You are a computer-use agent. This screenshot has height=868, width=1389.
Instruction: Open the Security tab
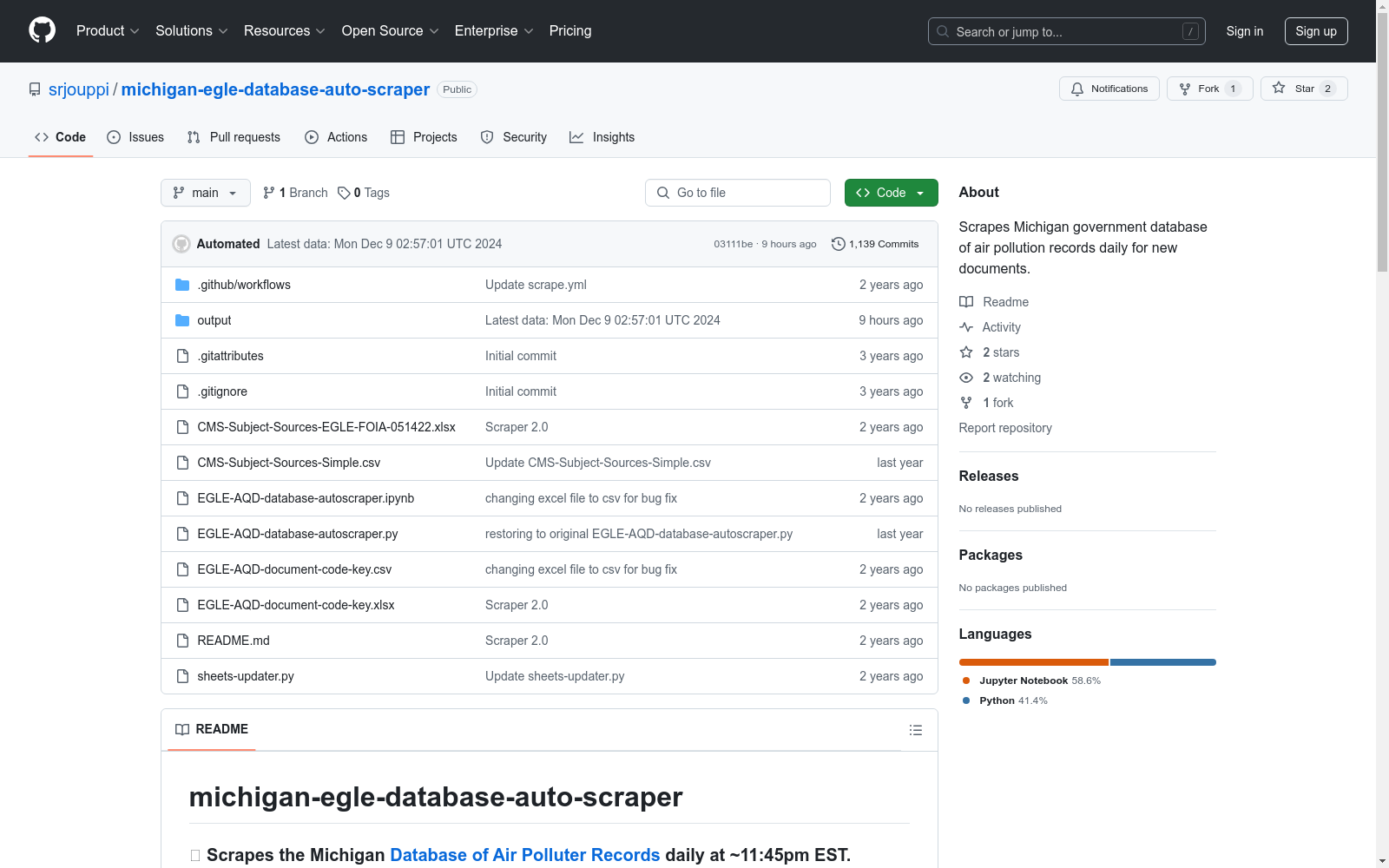tap(514, 137)
